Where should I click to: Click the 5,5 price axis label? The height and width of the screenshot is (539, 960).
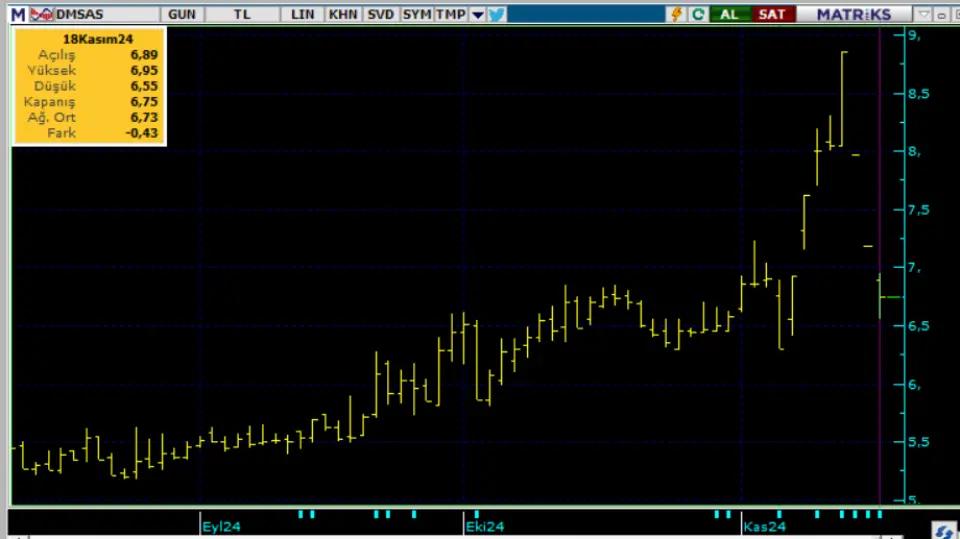[x=918, y=442]
